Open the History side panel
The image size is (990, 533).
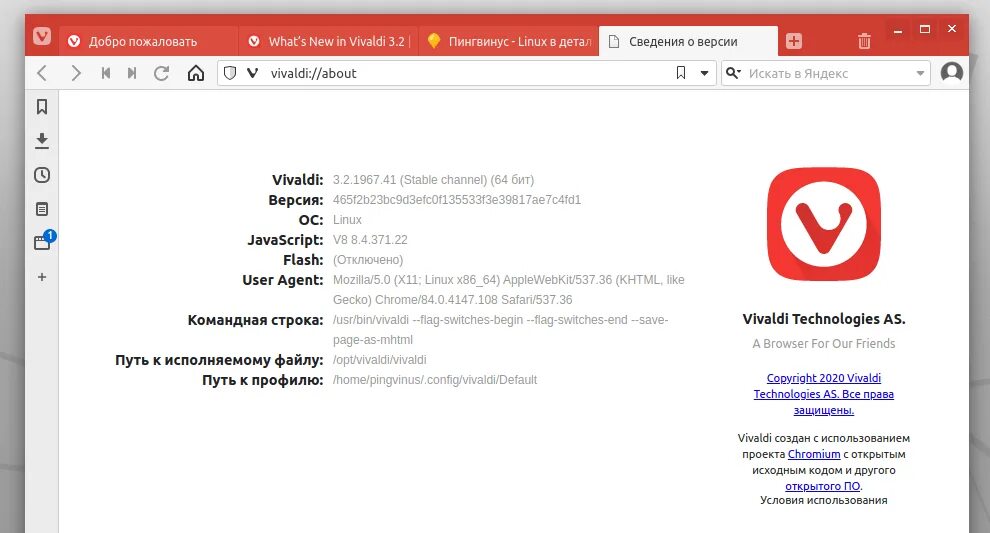42,175
